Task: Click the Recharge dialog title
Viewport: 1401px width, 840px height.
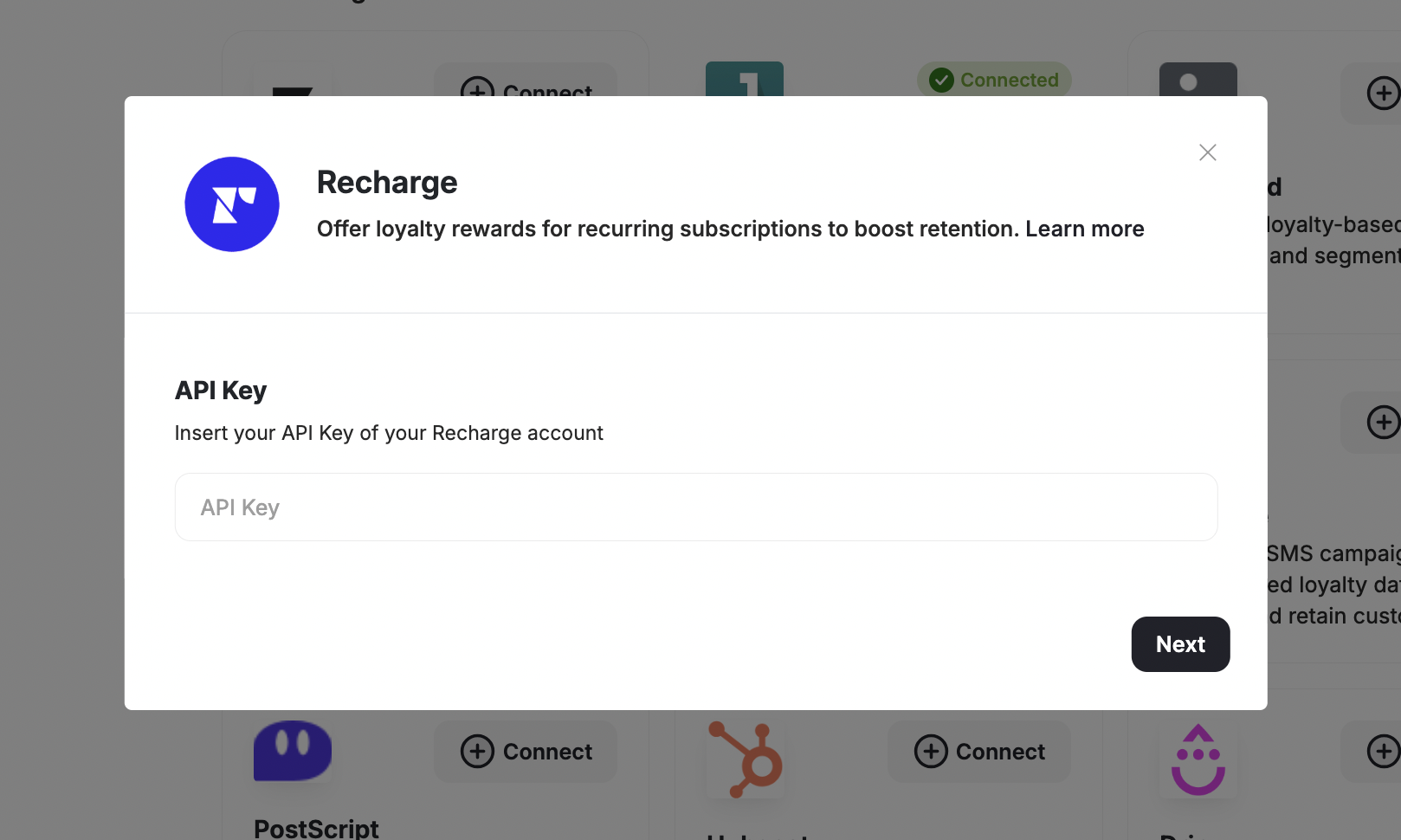Action: pyautogui.click(x=387, y=183)
